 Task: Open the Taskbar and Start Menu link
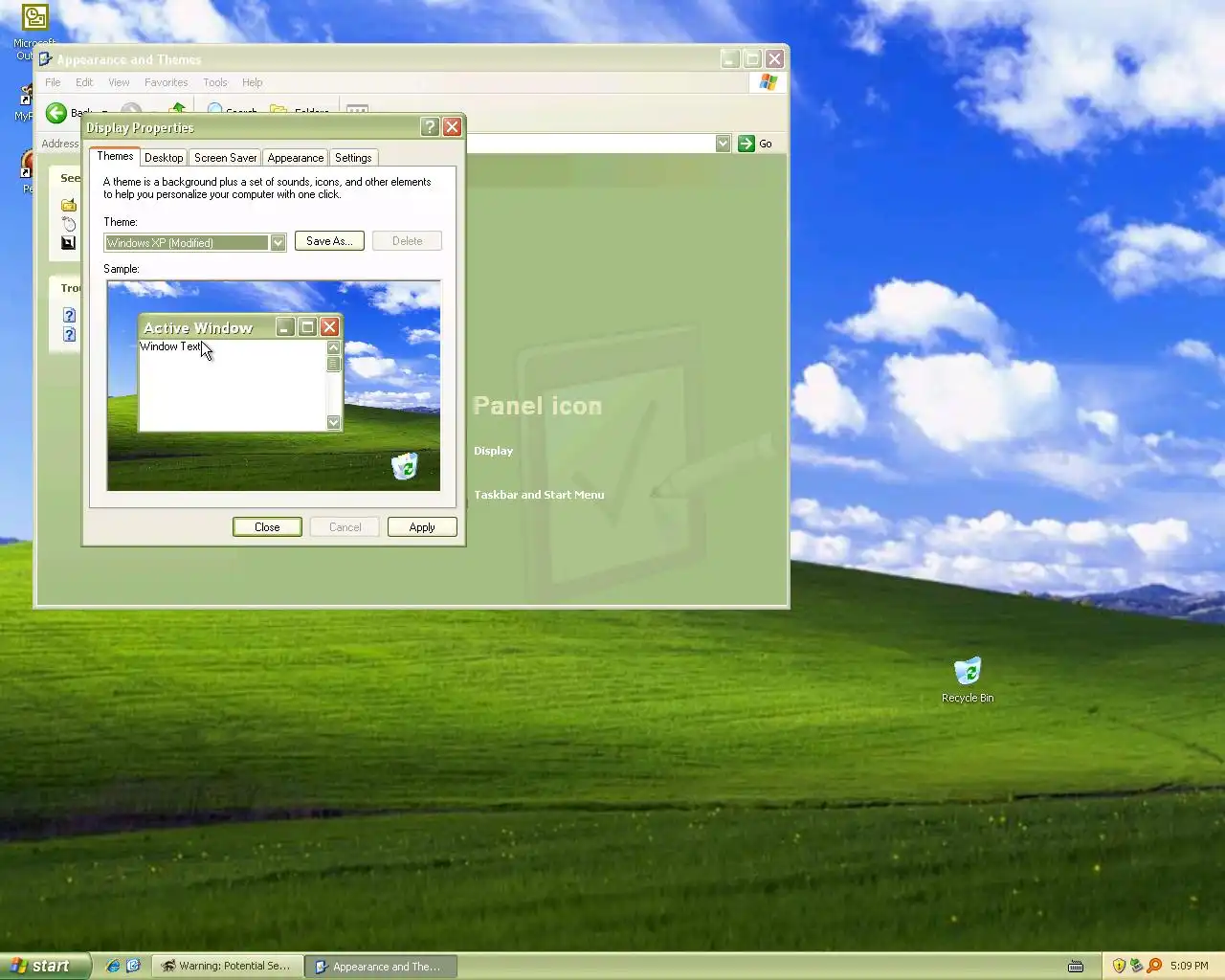(539, 495)
